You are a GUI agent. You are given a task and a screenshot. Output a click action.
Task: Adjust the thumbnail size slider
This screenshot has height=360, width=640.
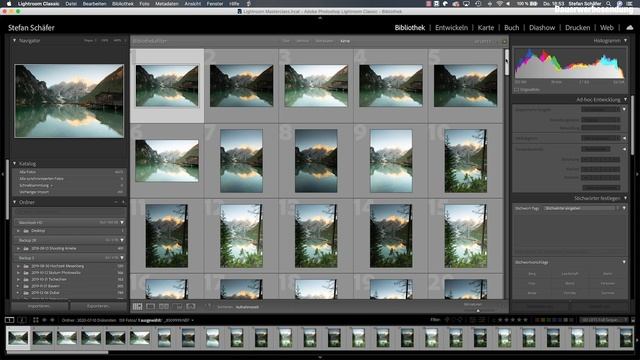point(478,310)
